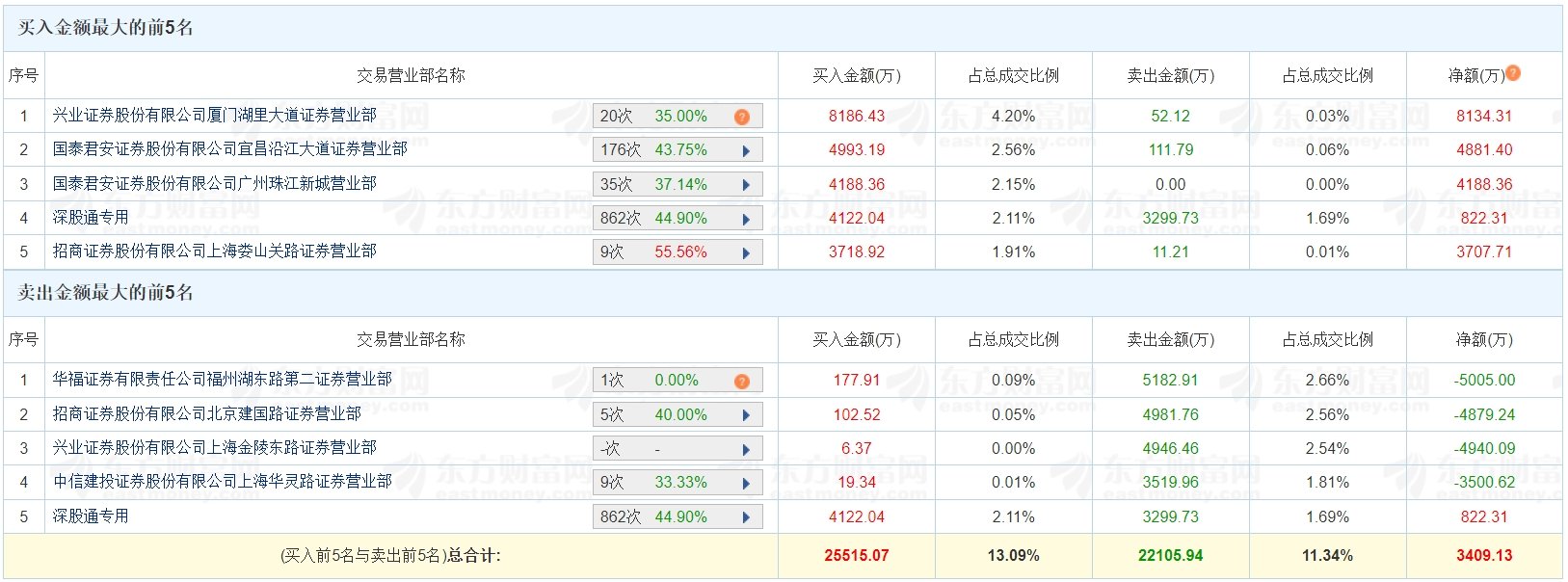Viewport: 1568px width, 582px height.
Task: Click ratio 2.66% in 福州湖东路 row
Action: point(1327,380)
